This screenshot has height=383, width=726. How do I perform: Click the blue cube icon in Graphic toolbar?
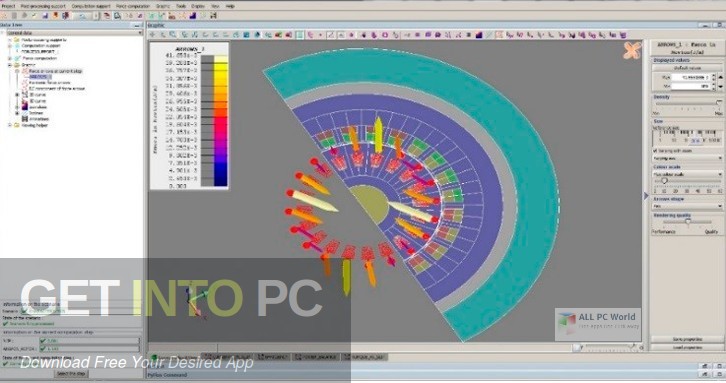tap(246, 35)
